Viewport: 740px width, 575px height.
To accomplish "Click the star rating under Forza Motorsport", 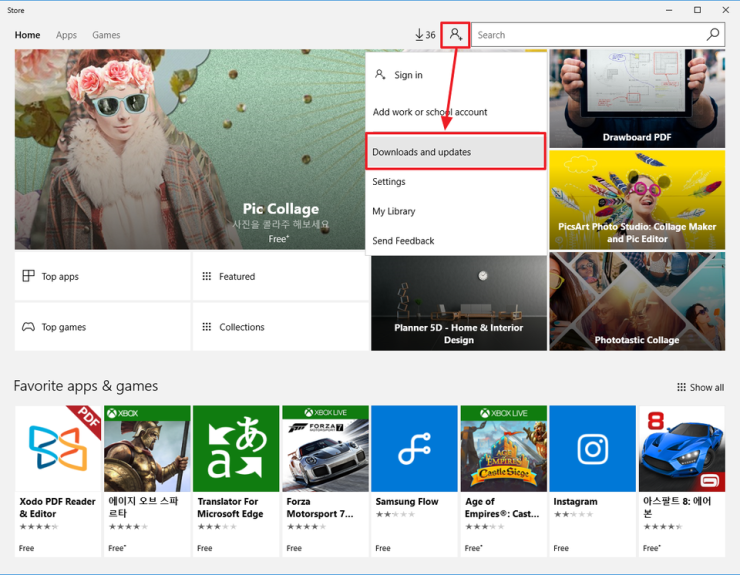I will coord(306,526).
